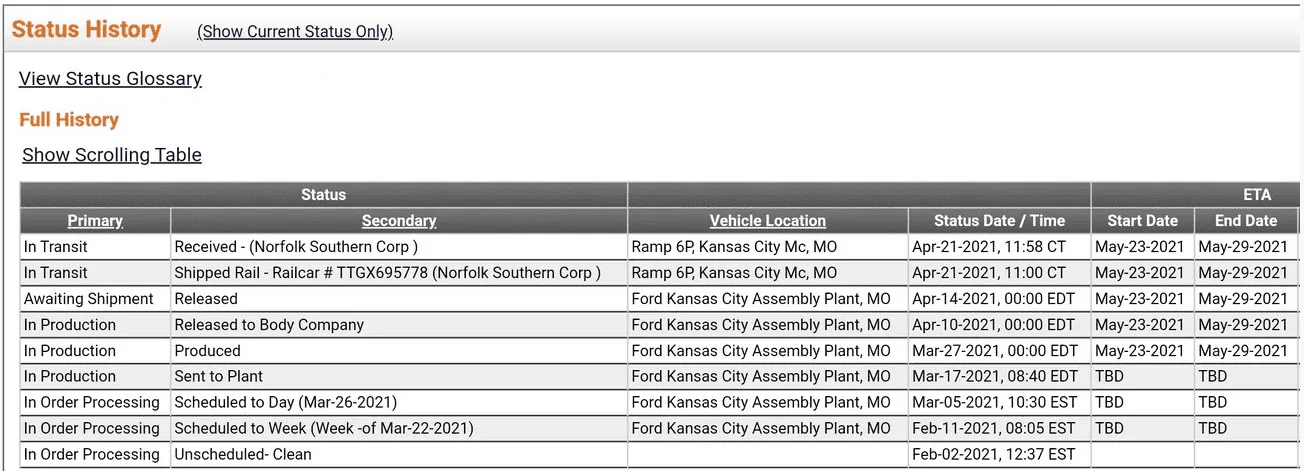Select the Produced status row cell

coord(208,350)
